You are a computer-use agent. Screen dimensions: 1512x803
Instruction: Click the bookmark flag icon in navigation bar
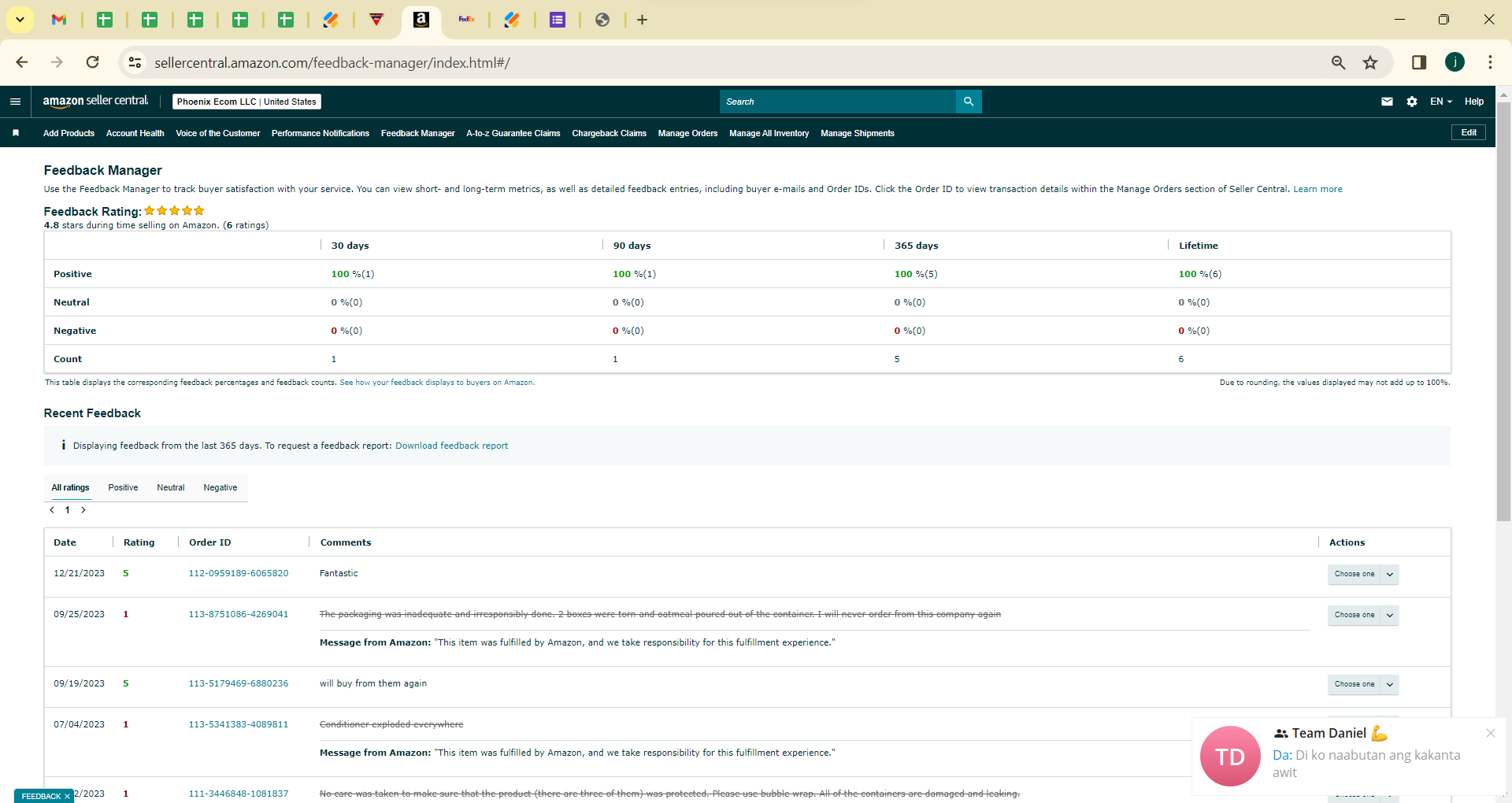click(x=16, y=133)
